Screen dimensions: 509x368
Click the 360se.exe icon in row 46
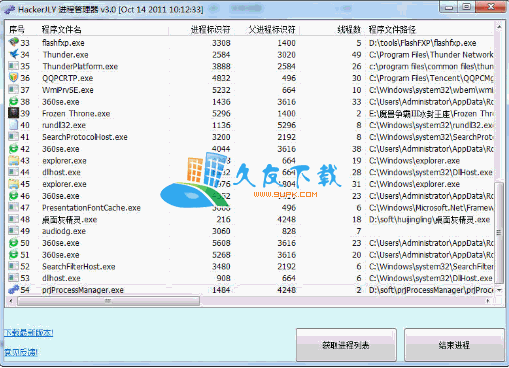[x=13, y=196]
